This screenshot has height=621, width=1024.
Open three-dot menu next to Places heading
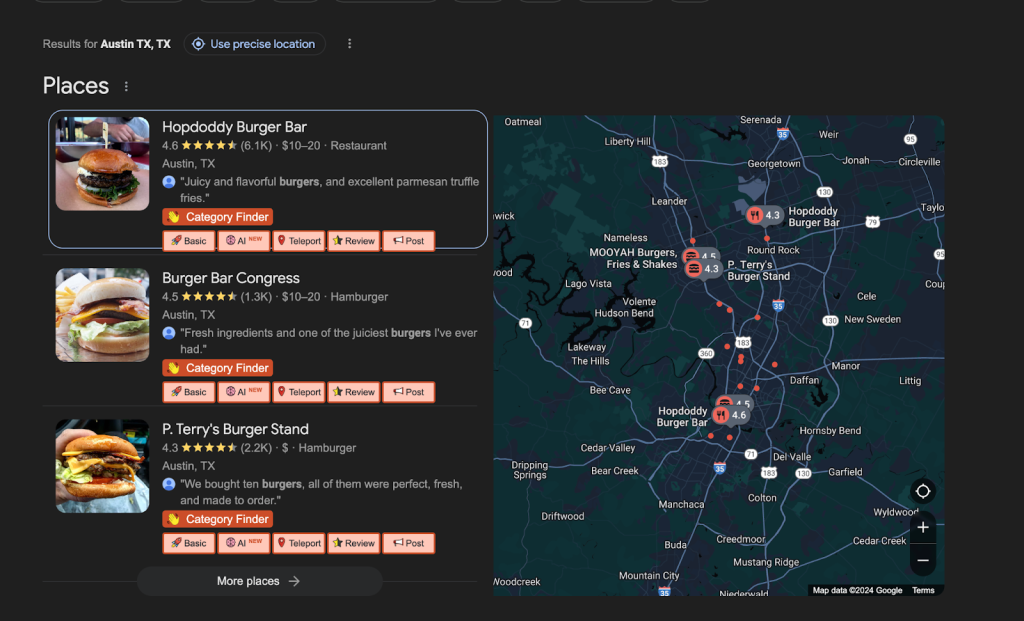[x=126, y=87]
